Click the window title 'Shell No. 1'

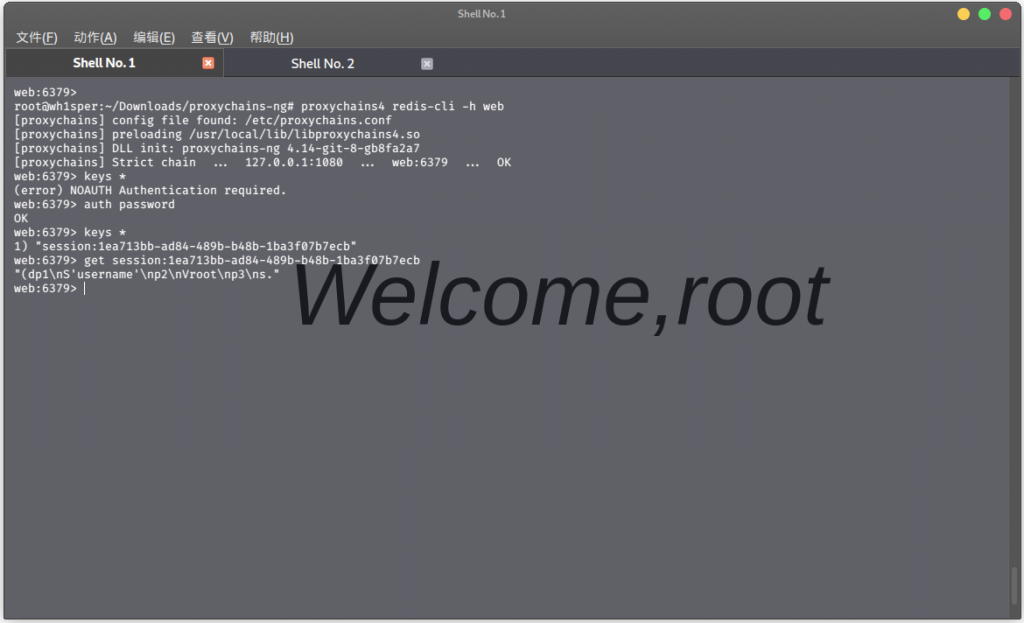point(481,14)
